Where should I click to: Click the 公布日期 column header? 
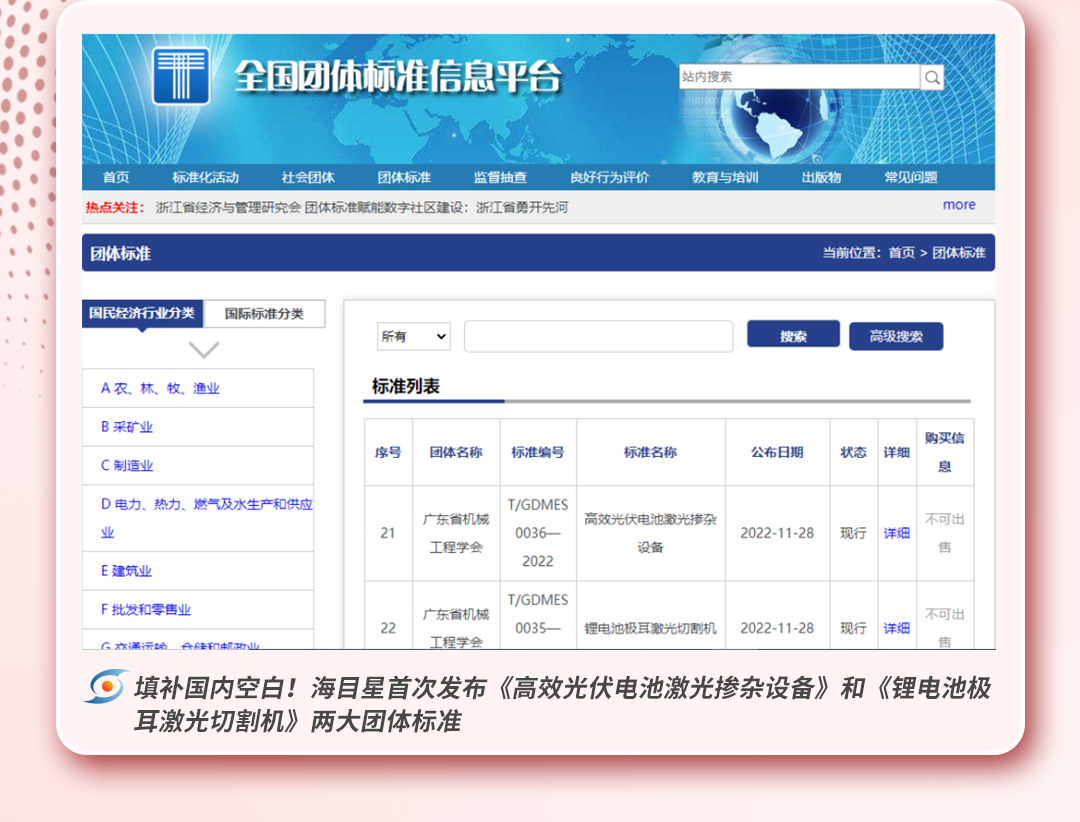[x=777, y=453]
